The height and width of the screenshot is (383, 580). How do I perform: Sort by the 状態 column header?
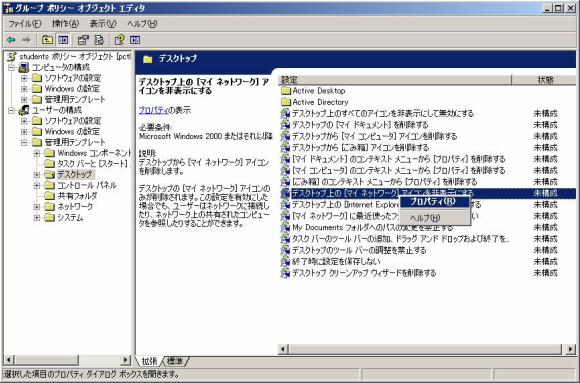(544, 80)
